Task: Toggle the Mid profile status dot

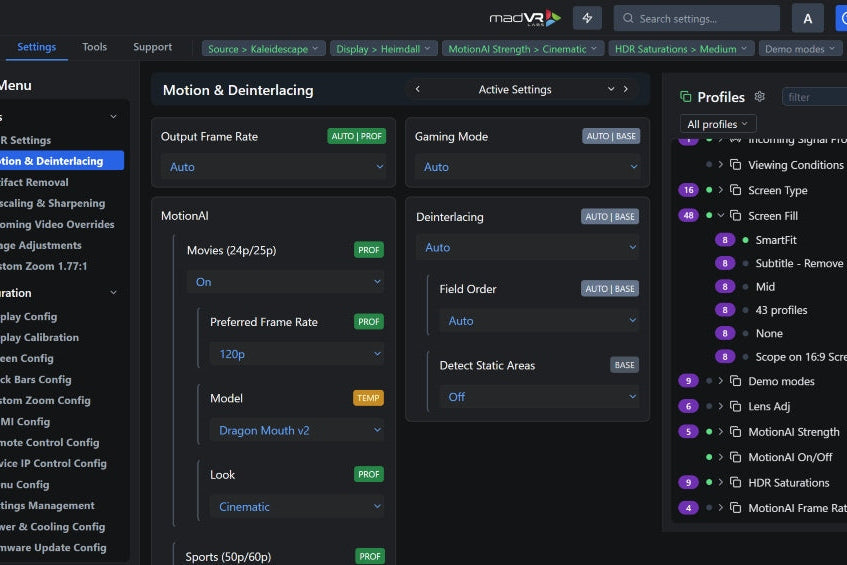Action: point(745,287)
